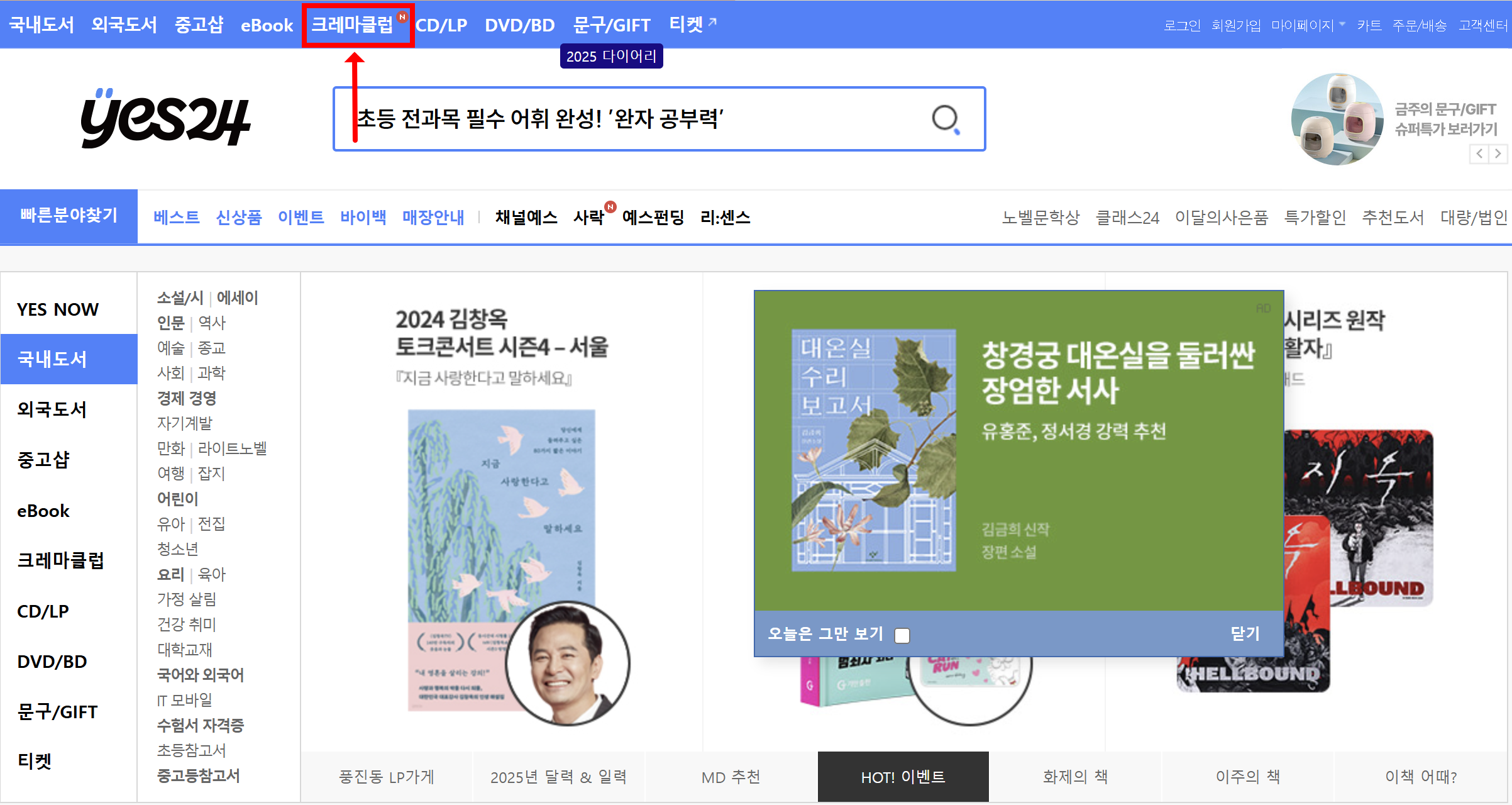
Task: Check the 오늘은 그만 보기 checkbox
Action: click(902, 636)
